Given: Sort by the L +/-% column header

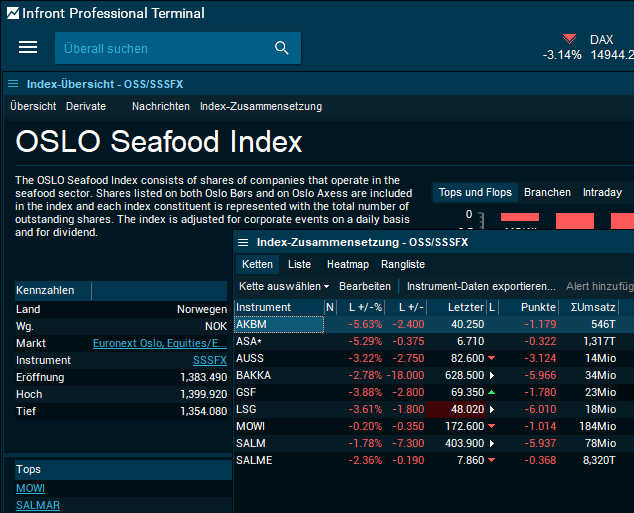Looking at the screenshot, I should (x=367, y=307).
